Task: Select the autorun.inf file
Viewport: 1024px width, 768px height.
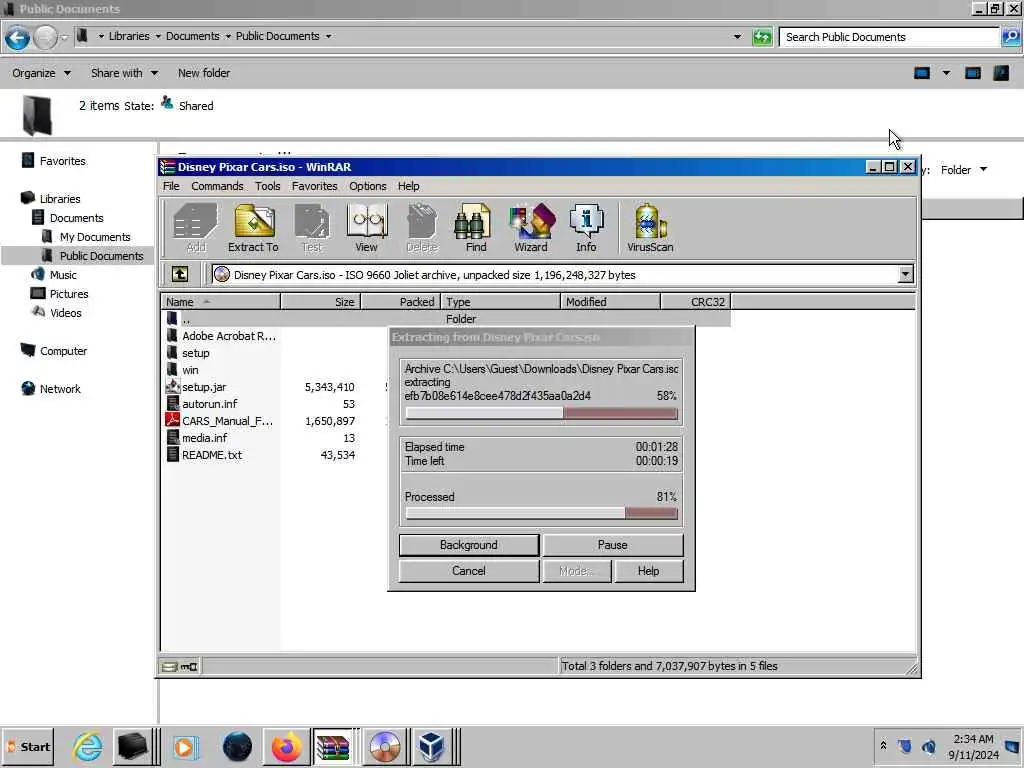Action: [209, 404]
